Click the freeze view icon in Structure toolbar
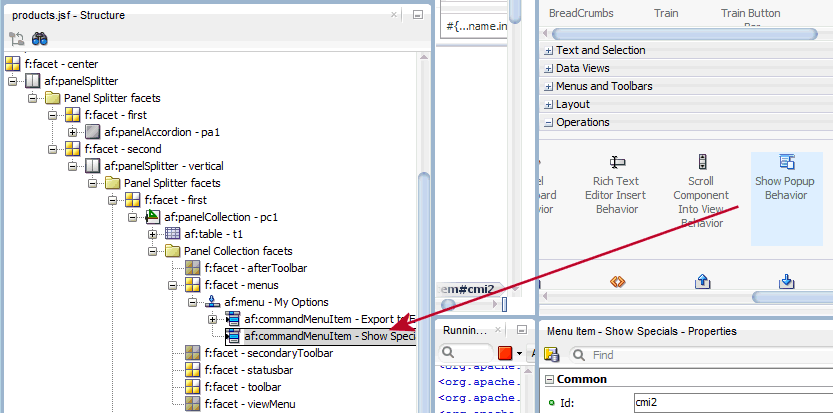 tap(16, 38)
